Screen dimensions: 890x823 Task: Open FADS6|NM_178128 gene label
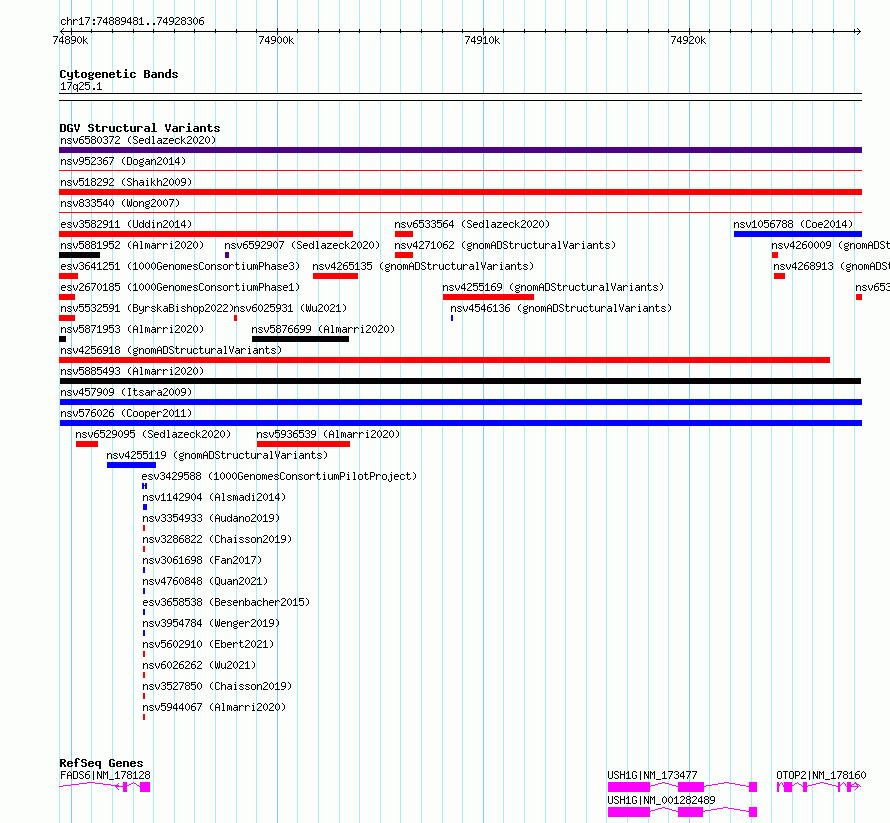pos(105,775)
